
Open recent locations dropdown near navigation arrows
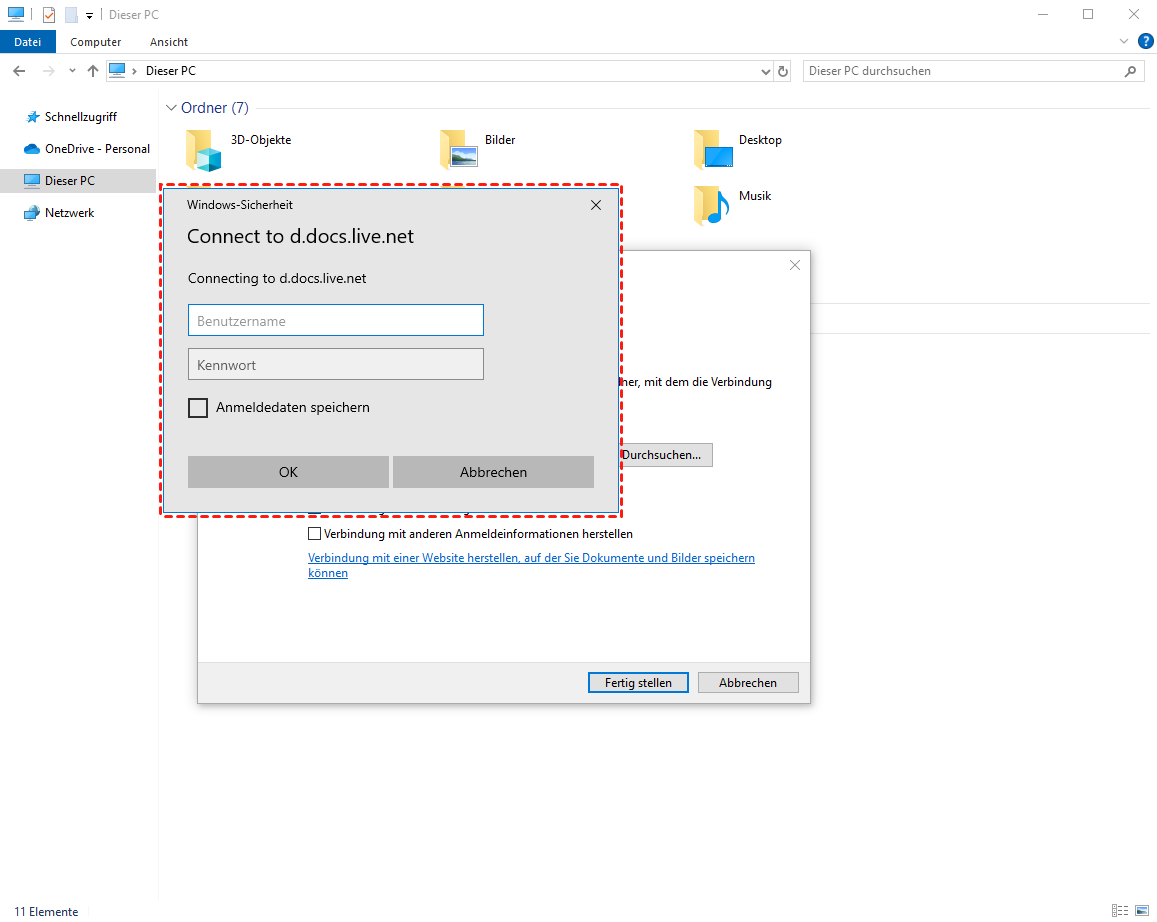pyautogui.click(x=72, y=71)
